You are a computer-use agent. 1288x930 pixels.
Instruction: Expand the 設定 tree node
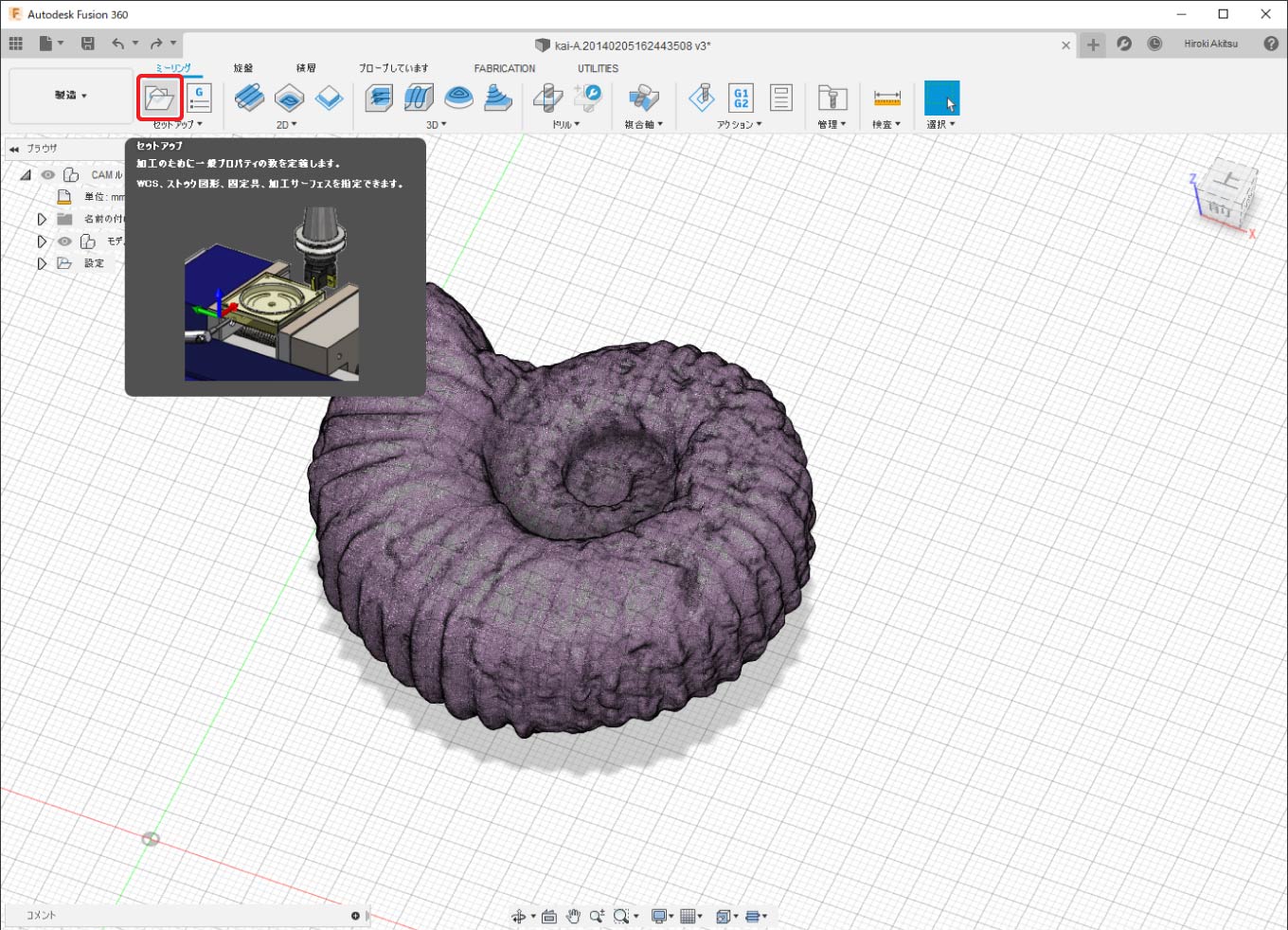point(42,263)
